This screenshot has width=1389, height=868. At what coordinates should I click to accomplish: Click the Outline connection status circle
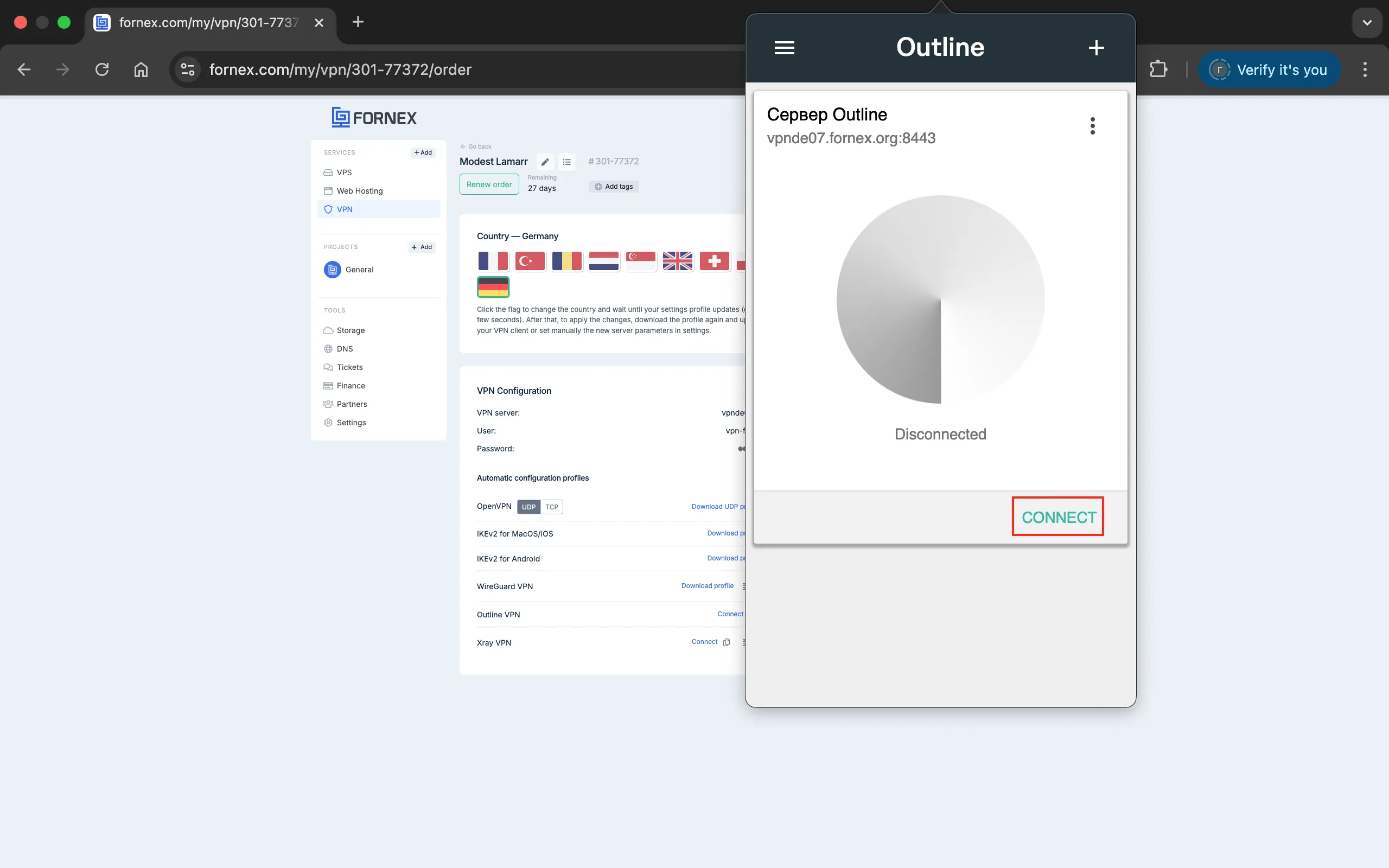pyautogui.click(x=940, y=299)
